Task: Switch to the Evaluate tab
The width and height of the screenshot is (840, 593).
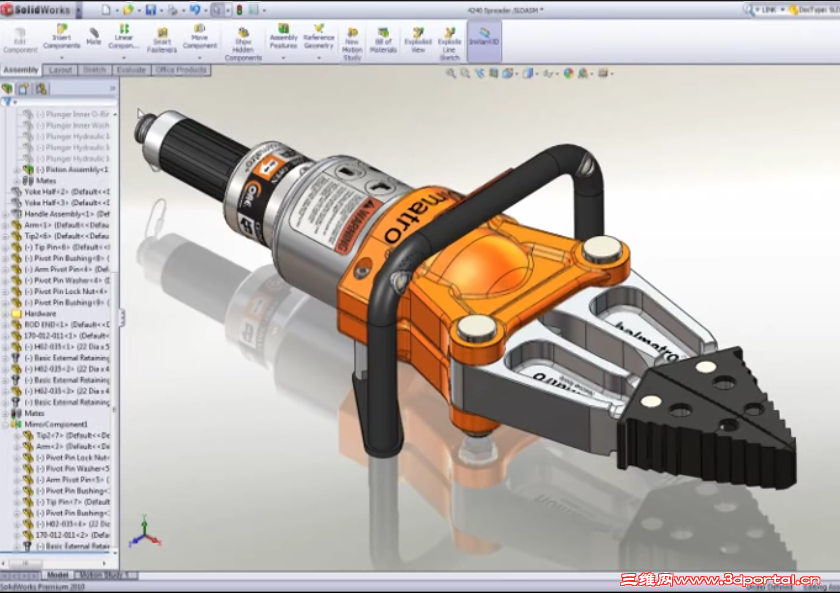Action: 131,70
